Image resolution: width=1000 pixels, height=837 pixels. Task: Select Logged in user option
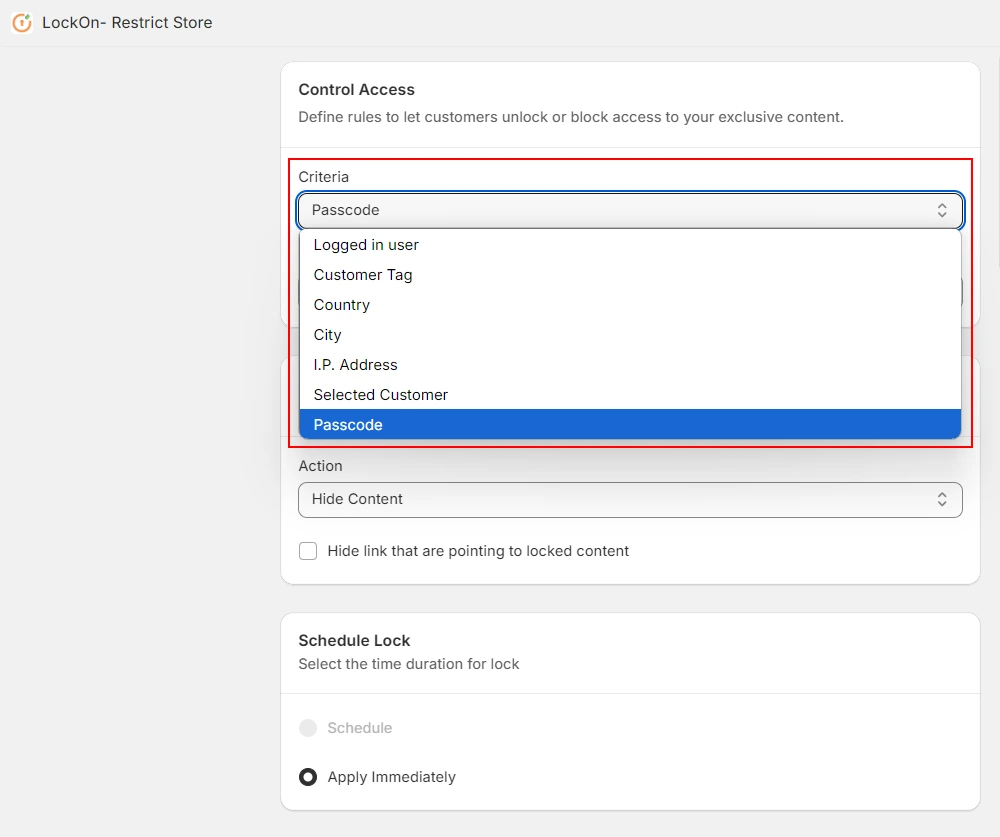pos(630,245)
